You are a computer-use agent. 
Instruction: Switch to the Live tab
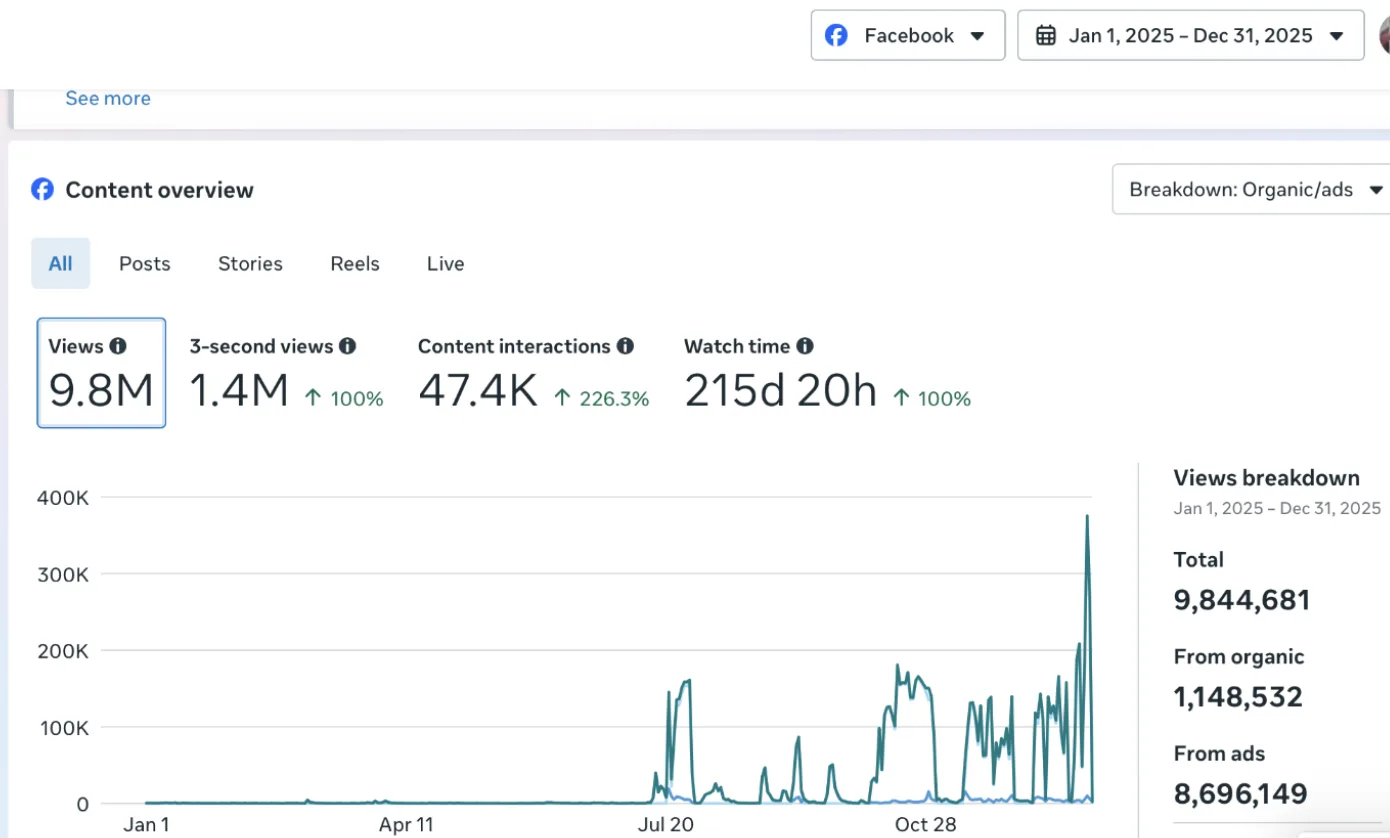445,263
